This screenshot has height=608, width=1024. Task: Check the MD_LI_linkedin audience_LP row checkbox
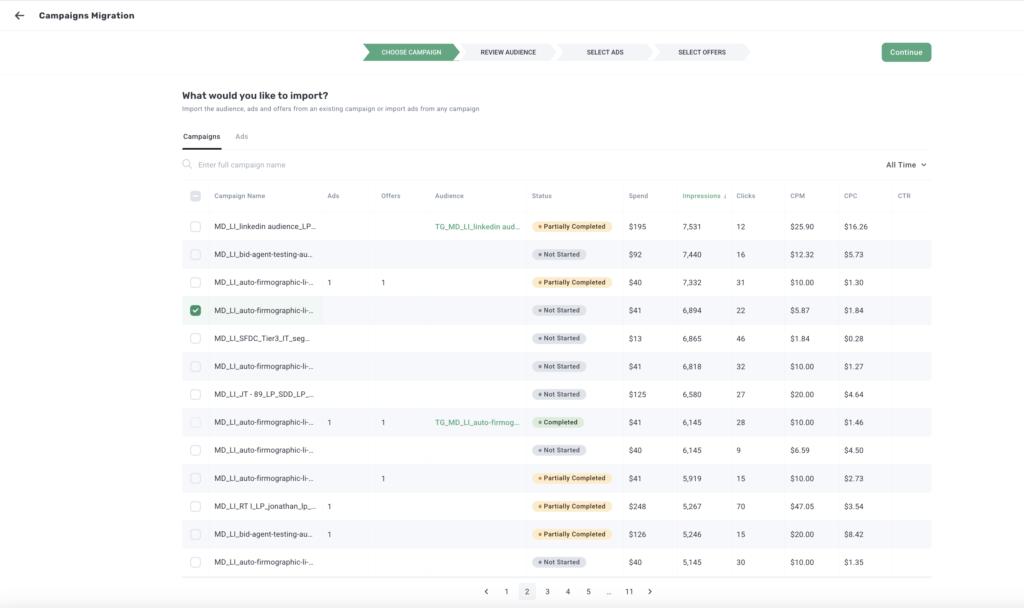[195, 227]
